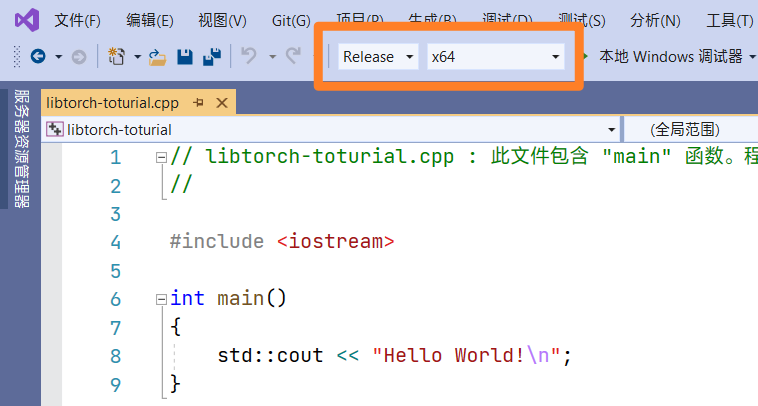Open the 测试(S) menu
Viewport: 758px width, 406px height.
(582, 21)
